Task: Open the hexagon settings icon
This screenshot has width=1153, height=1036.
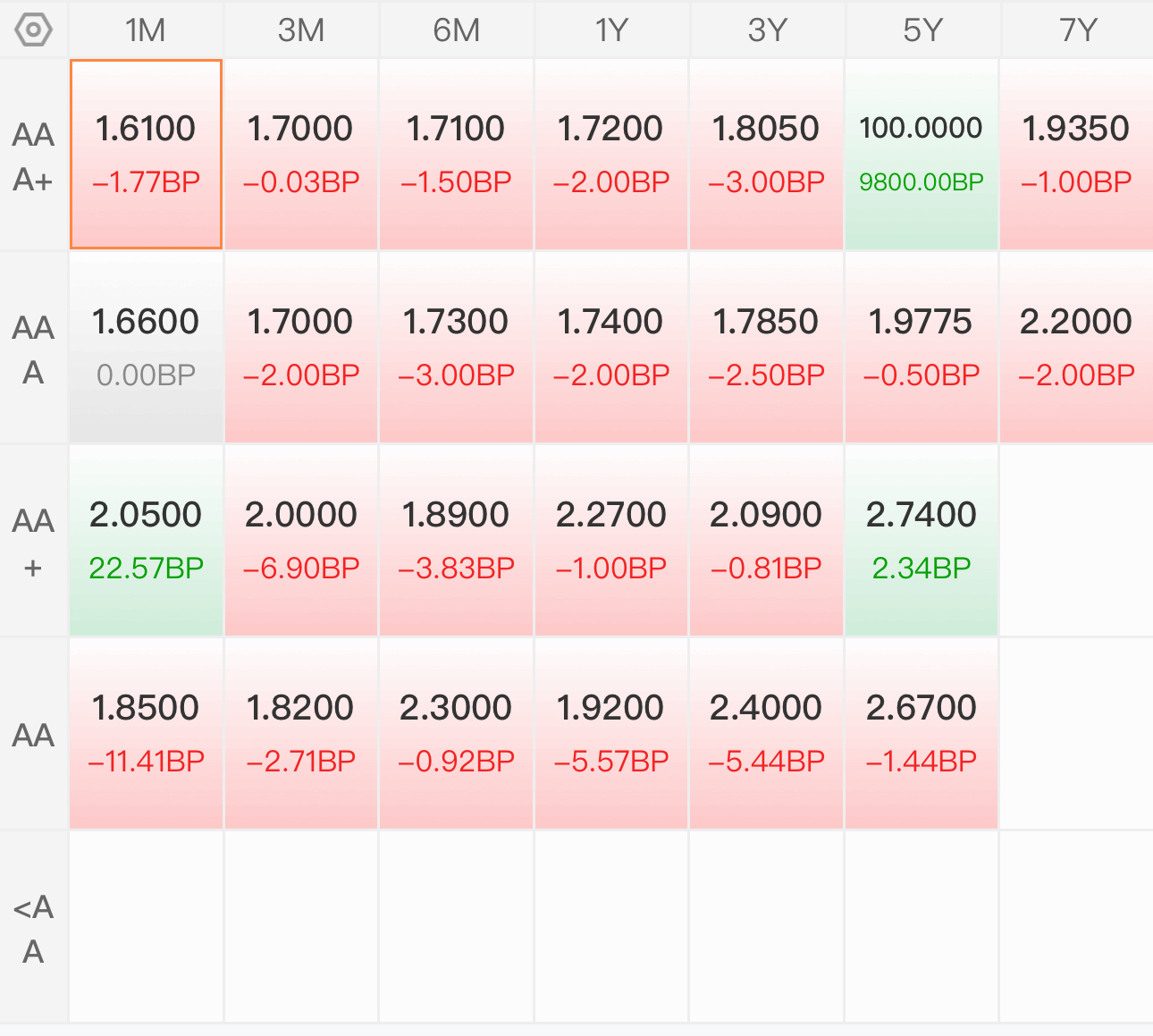Action: point(33,29)
